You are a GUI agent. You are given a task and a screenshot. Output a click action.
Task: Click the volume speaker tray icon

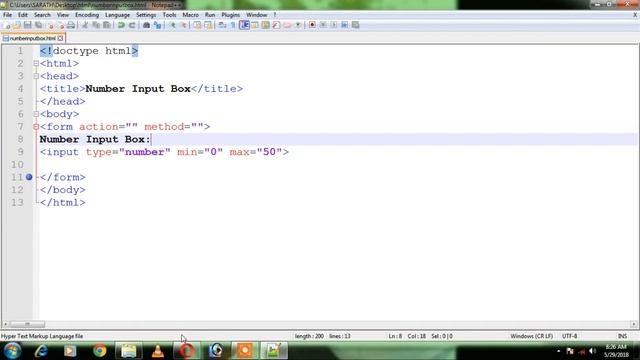pyautogui.click(x=592, y=351)
